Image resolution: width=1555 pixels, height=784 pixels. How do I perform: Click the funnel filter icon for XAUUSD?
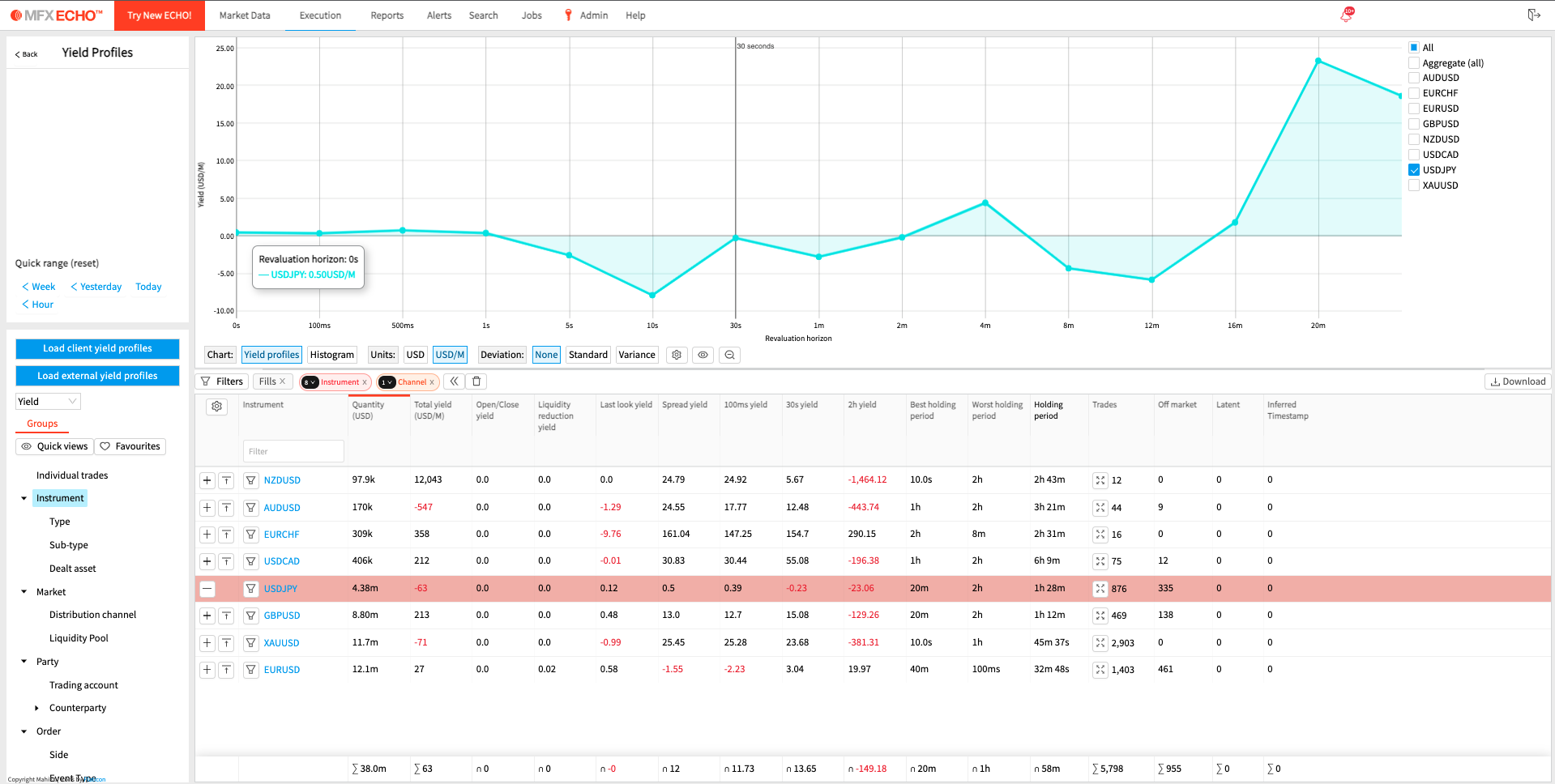(251, 643)
